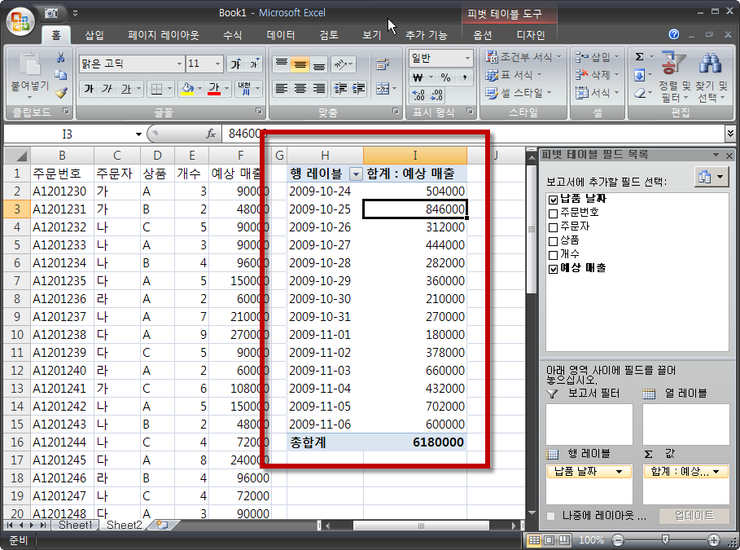Screen dimensions: 740x550
Task: Align text right icon
Action: pyautogui.click(x=319, y=88)
